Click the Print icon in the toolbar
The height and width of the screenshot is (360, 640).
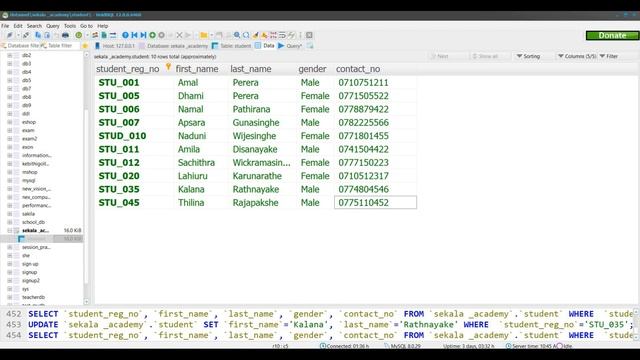[65, 36]
